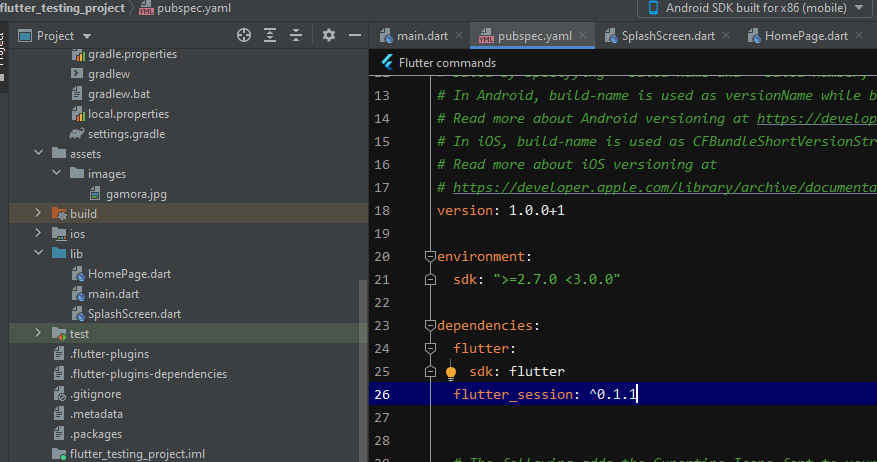
Task: Click the yellow intention lightbulb icon
Action: 451,373
